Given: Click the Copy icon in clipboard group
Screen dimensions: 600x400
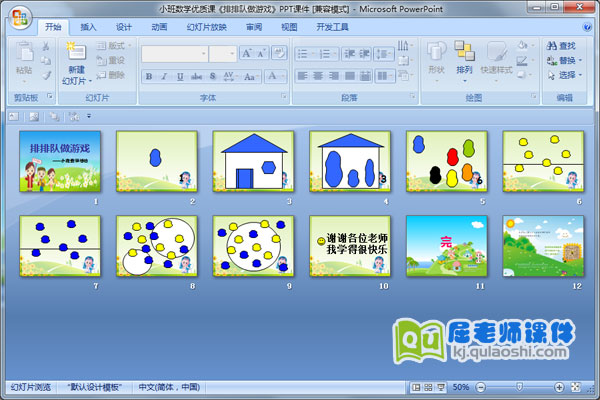Looking at the screenshot, I should [46, 60].
